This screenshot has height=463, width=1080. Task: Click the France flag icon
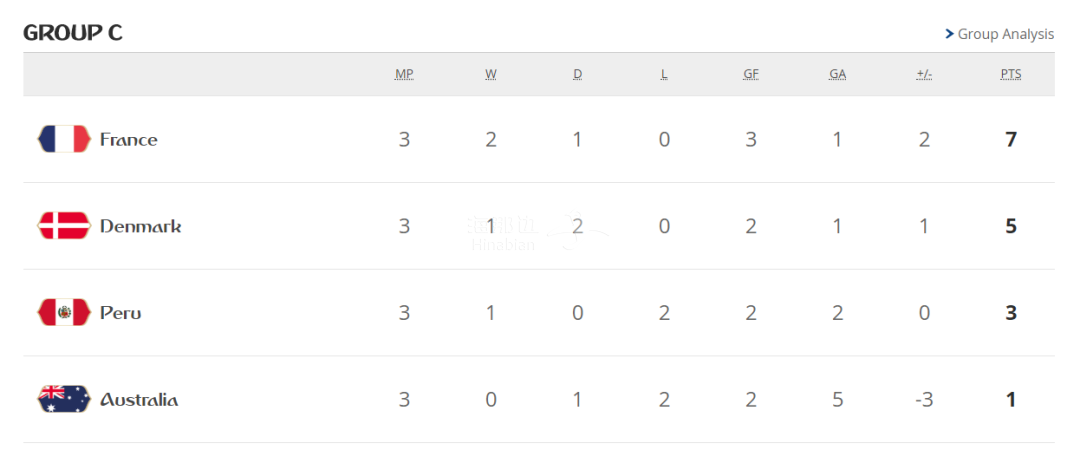(64, 139)
